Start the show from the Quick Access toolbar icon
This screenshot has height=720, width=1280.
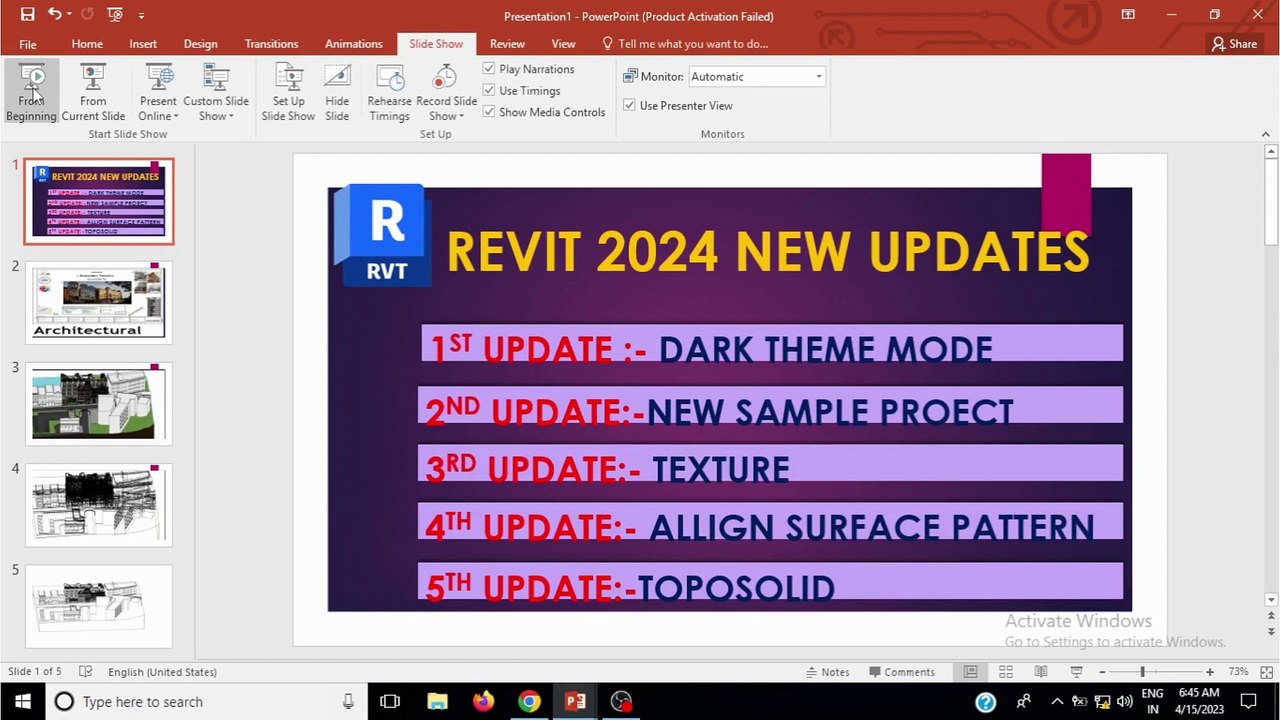114,15
